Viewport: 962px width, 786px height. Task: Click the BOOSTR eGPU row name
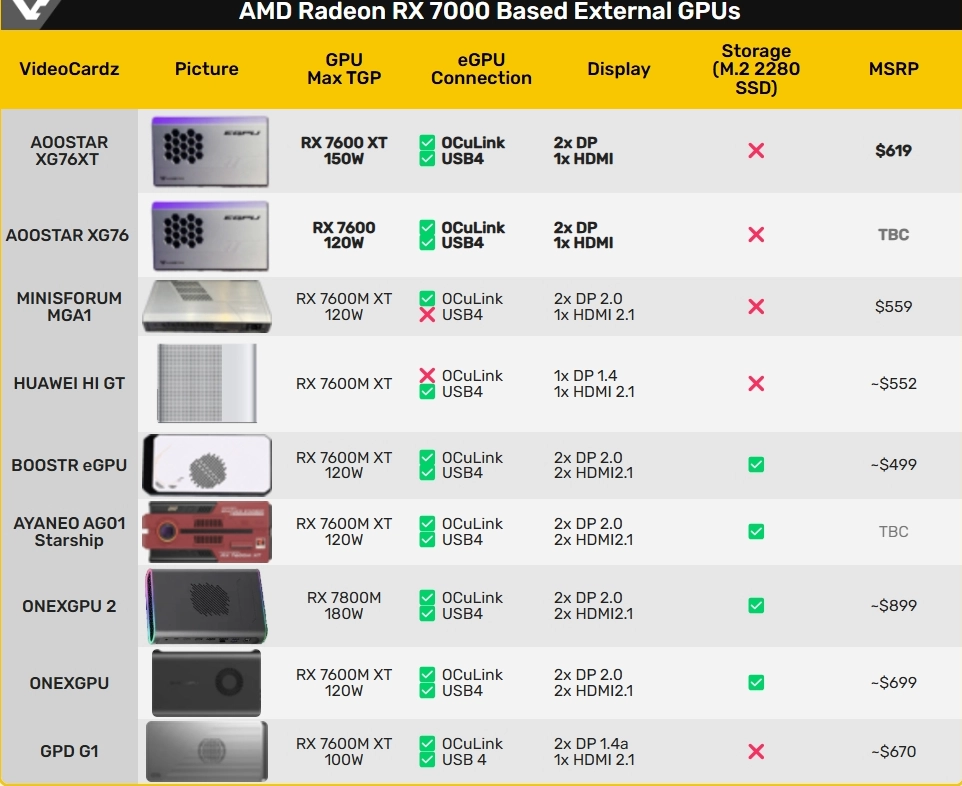tap(69, 465)
